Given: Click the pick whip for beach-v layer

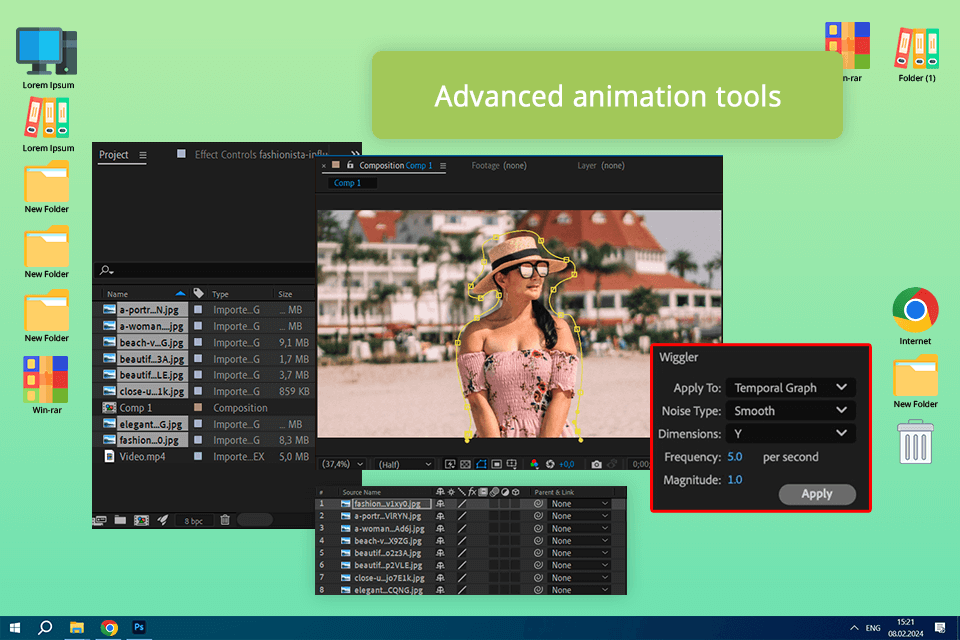Looking at the screenshot, I should [538, 541].
